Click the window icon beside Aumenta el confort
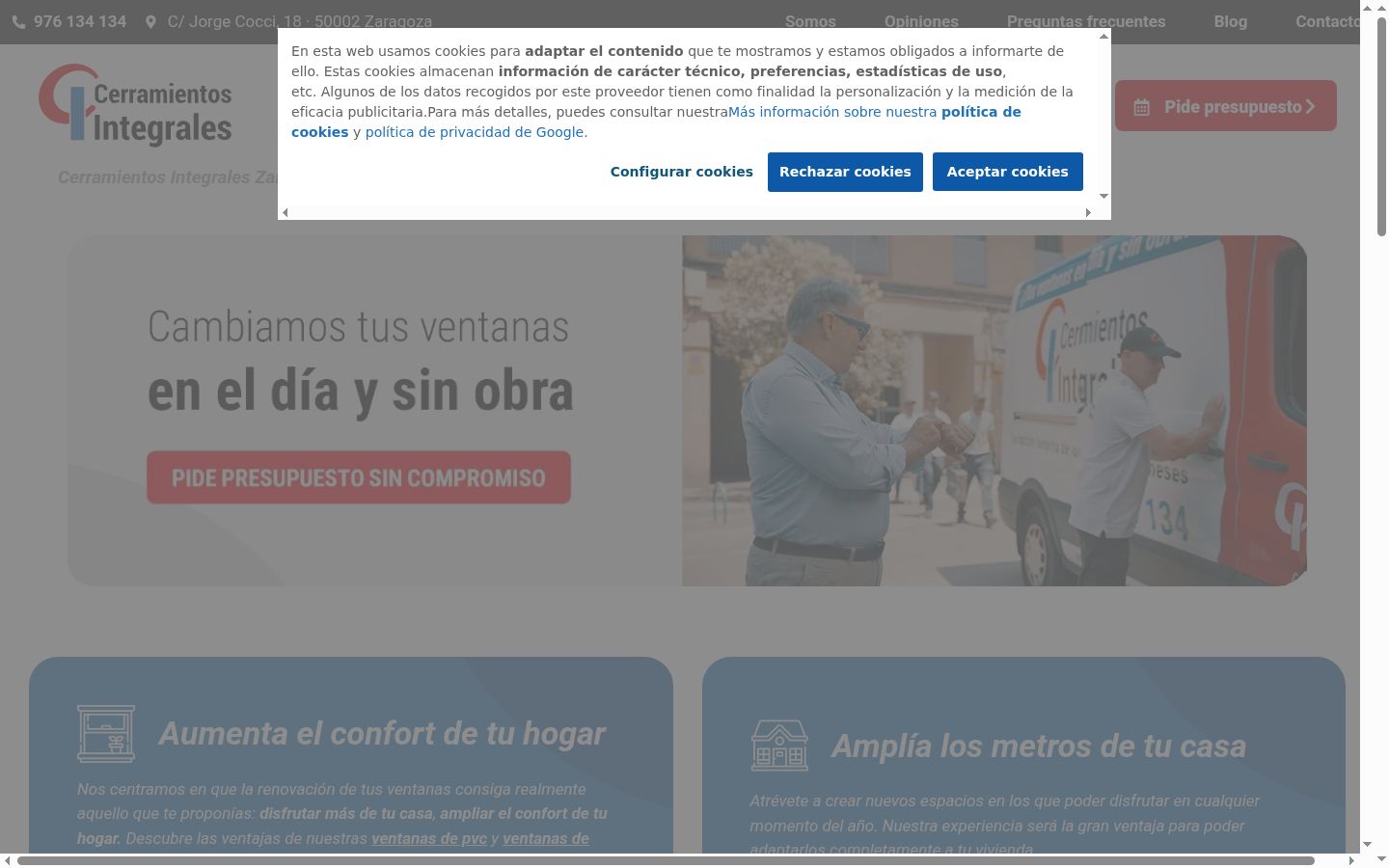Image resolution: width=1389 pixels, height=868 pixels. click(x=106, y=734)
